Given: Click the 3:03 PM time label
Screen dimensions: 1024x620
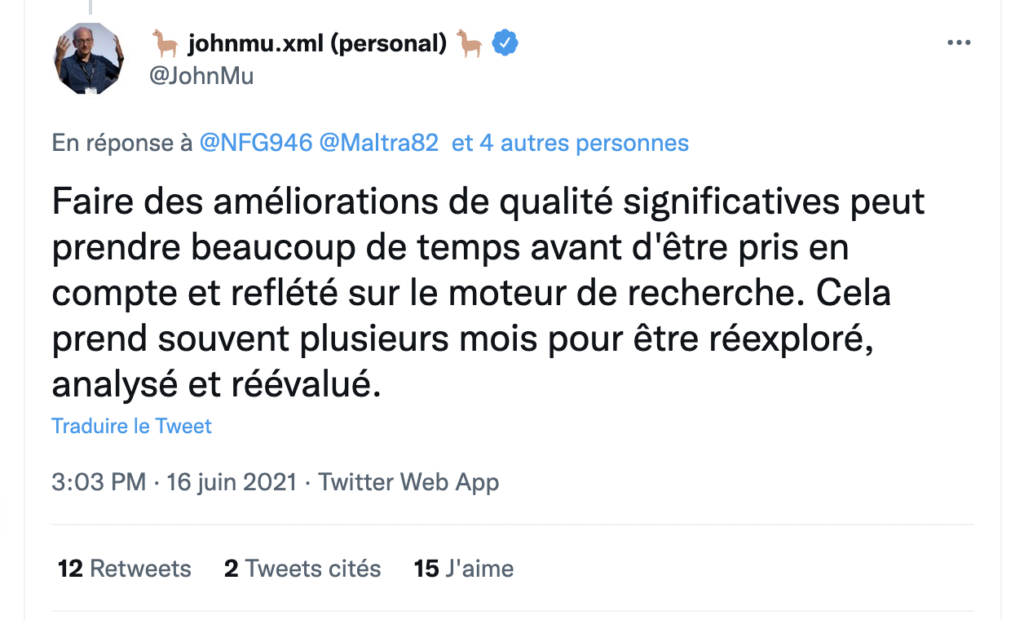Looking at the screenshot, I should pos(100,481).
